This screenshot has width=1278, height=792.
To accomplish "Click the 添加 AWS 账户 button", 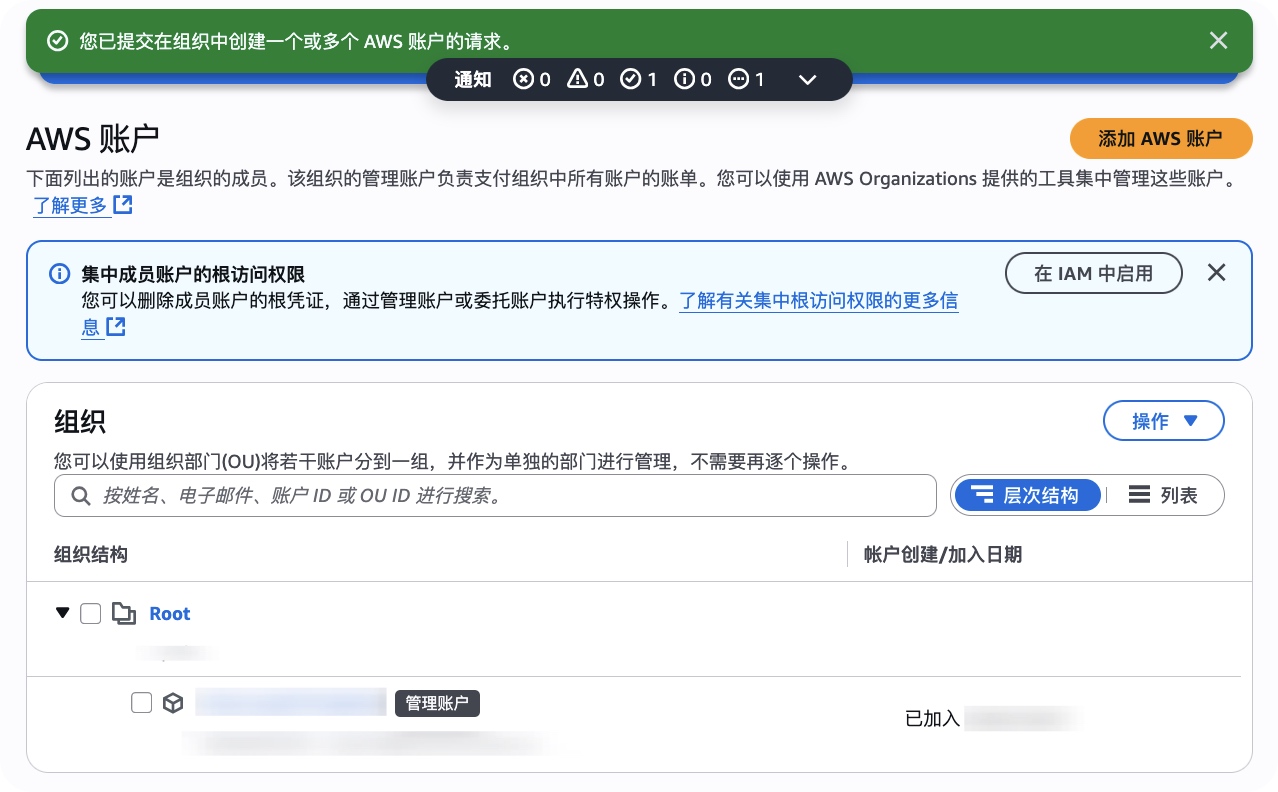I will (x=1161, y=139).
